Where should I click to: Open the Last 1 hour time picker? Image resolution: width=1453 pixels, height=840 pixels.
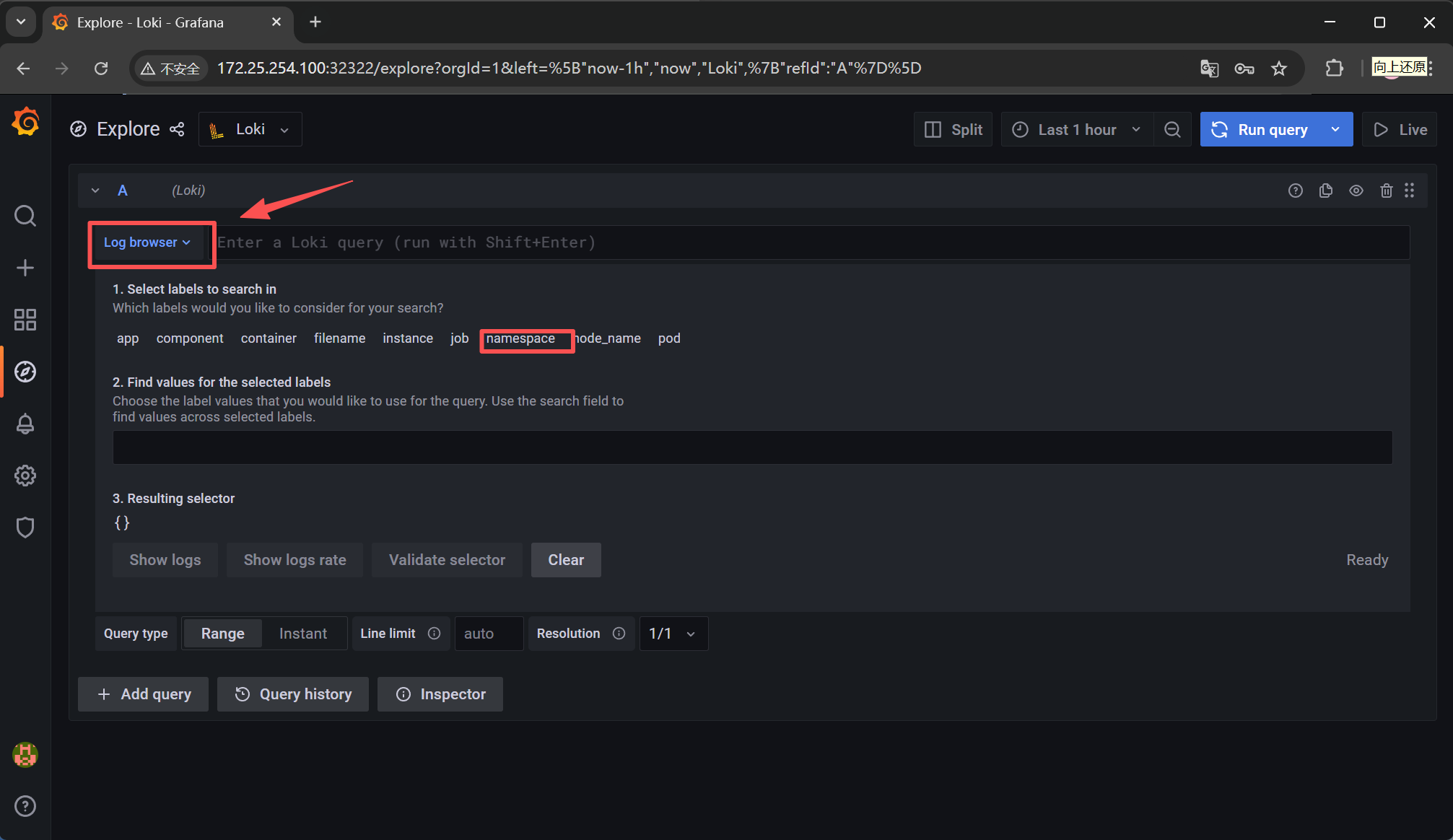click(1077, 129)
